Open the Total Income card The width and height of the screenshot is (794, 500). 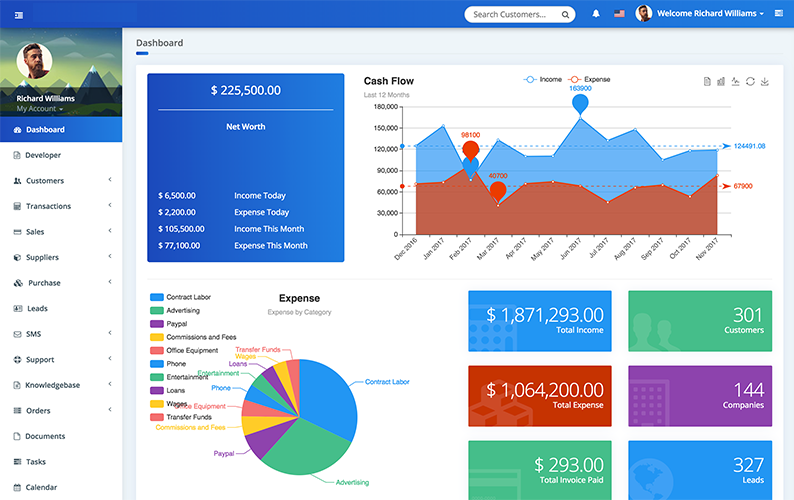[540, 321]
